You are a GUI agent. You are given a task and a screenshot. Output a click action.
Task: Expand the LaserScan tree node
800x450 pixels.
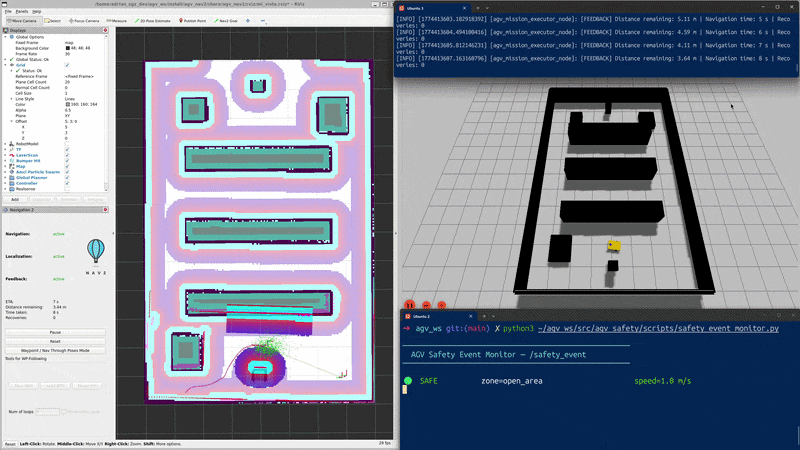[x=6, y=155]
